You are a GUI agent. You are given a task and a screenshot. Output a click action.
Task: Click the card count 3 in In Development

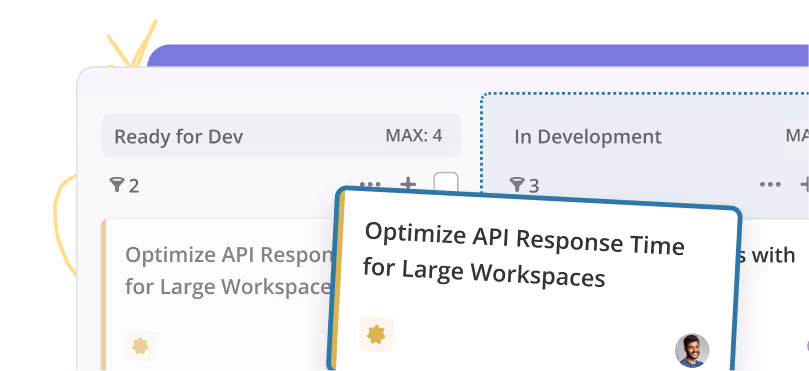click(x=534, y=186)
